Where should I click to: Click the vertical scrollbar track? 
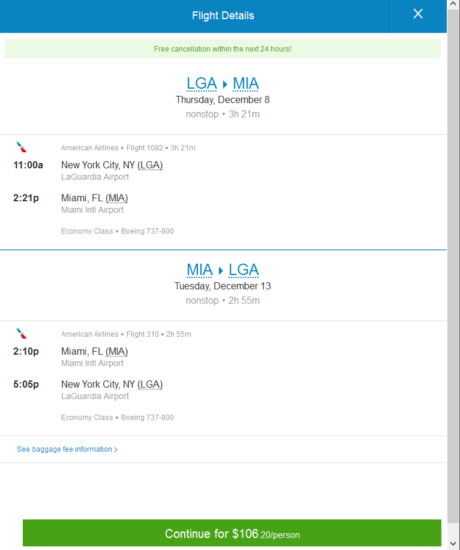[453, 274]
